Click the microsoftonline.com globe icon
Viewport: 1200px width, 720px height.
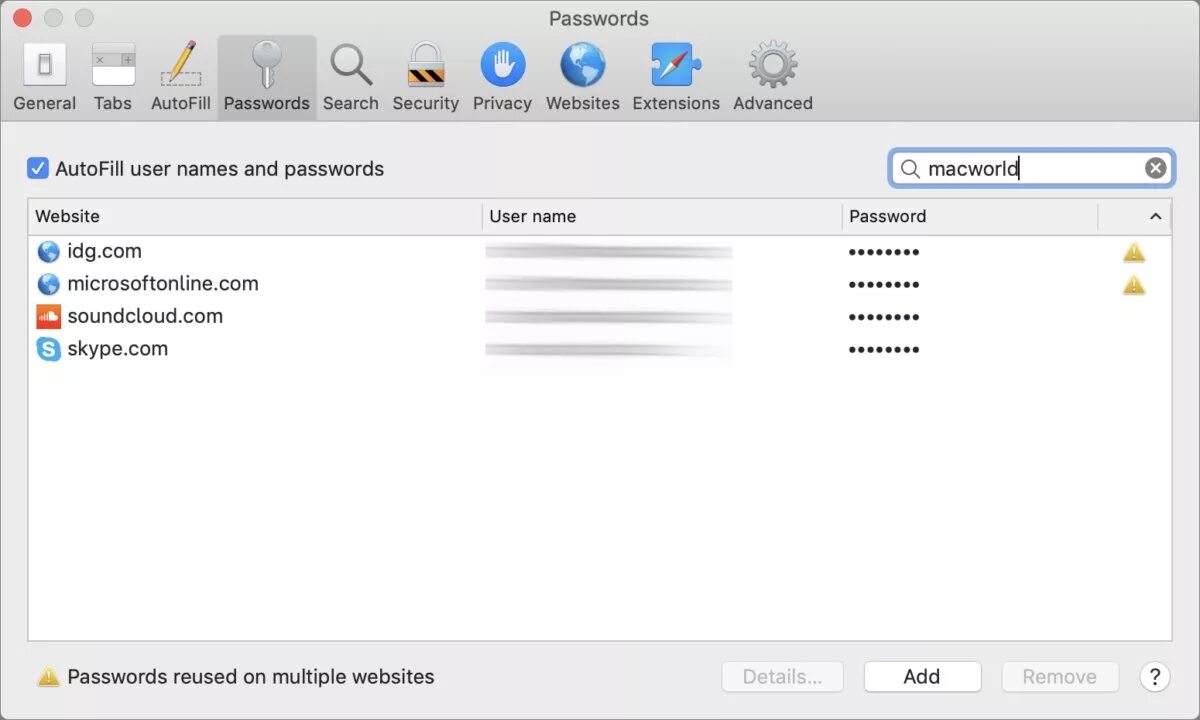[x=48, y=284]
